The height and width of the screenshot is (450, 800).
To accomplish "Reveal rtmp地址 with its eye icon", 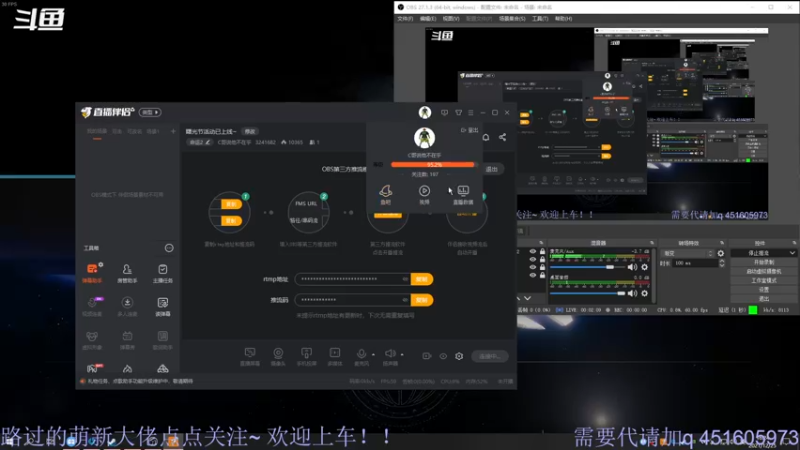I will [x=405, y=279].
